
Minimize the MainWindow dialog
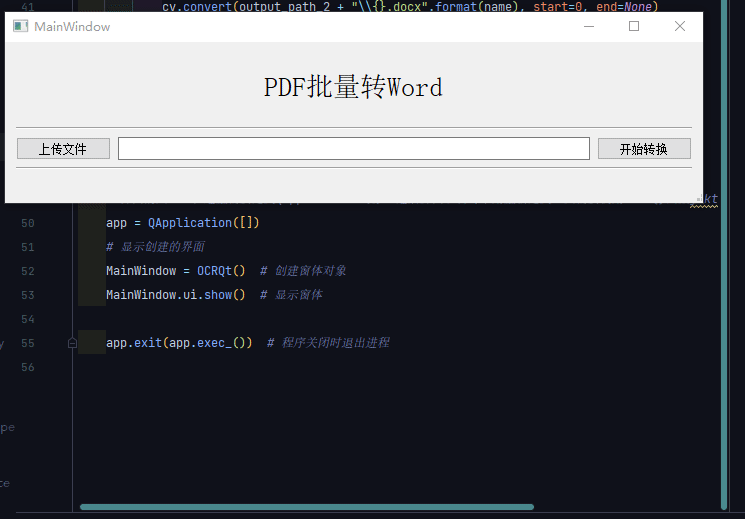click(588, 26)
